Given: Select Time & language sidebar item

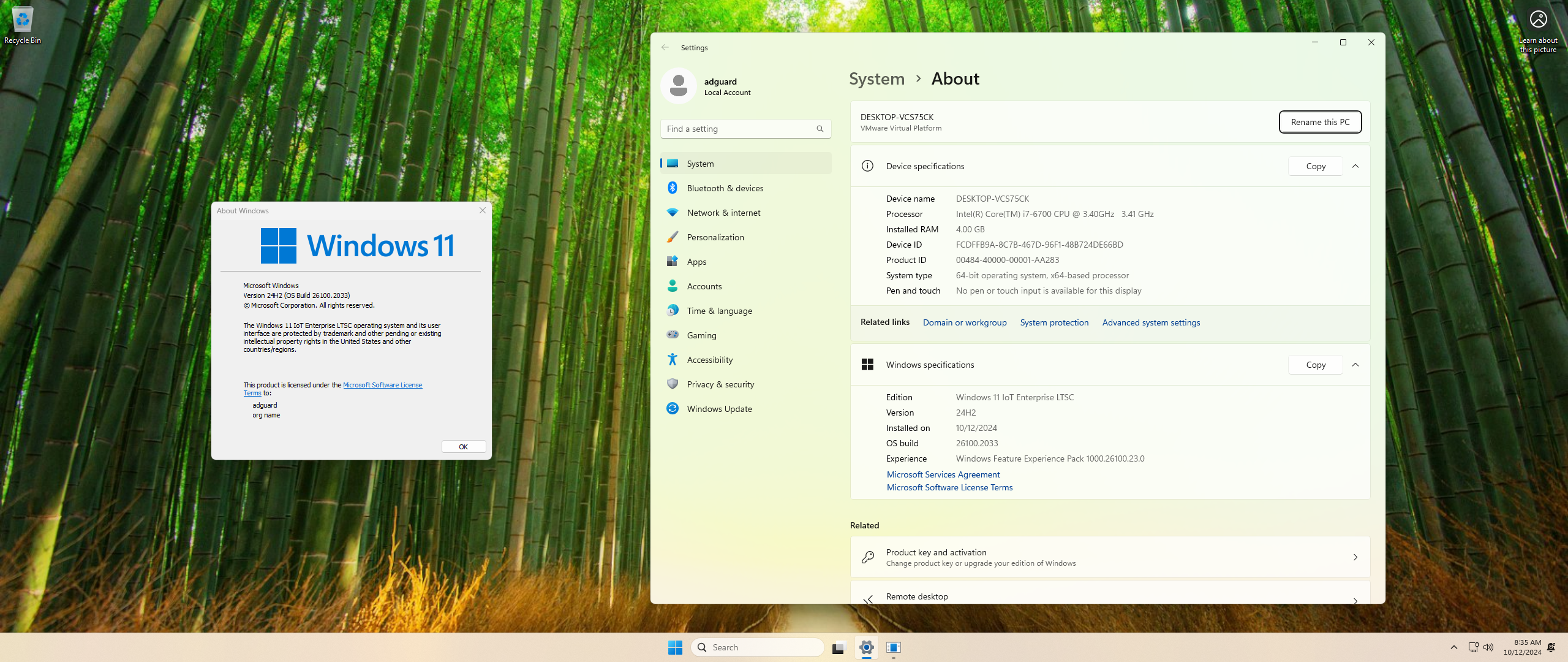Looking at the screenshot, I should pyautogui.click(x=719, y=311).
